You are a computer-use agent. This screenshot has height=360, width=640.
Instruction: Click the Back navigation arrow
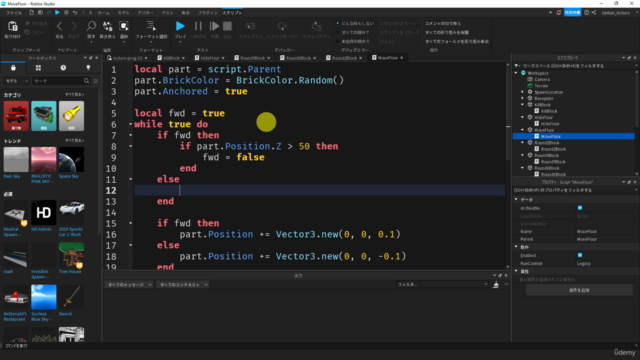point(60,27)
